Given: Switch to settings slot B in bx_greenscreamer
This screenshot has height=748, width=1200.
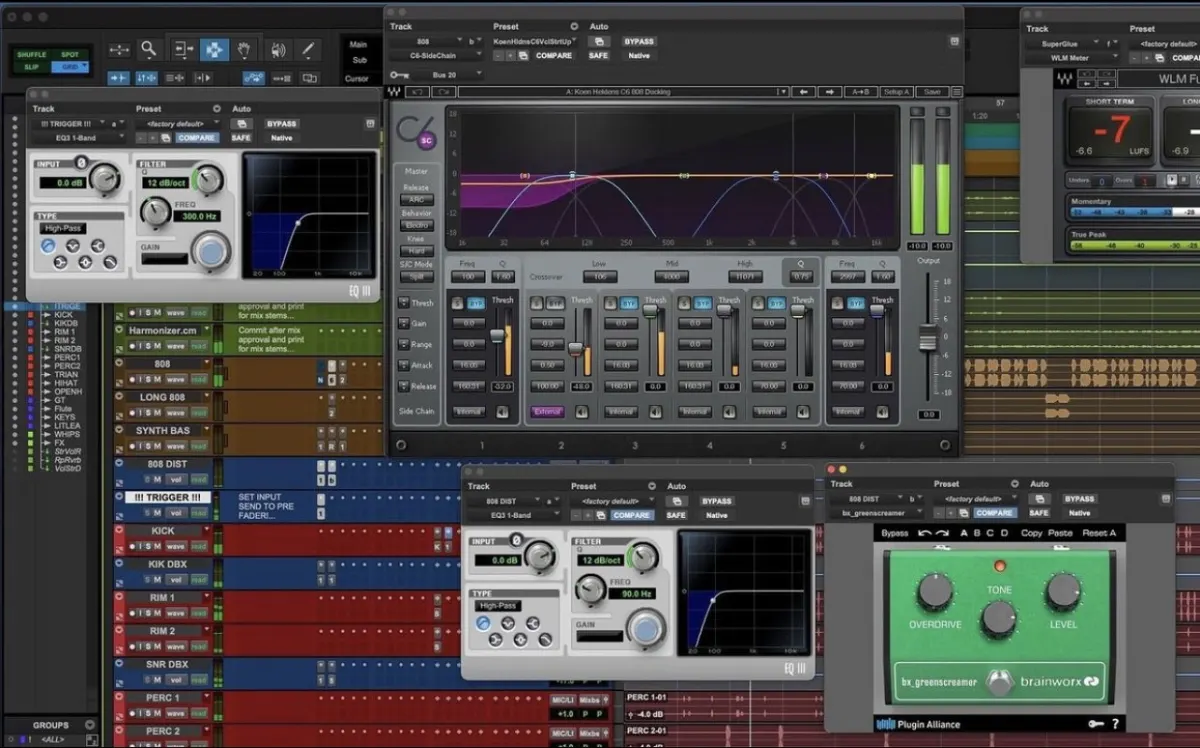Looking at the screenshot, I should [977, 533].
